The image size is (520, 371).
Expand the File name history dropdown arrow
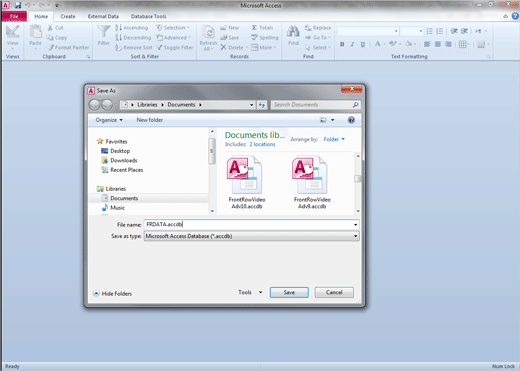(x=356, y=225)
